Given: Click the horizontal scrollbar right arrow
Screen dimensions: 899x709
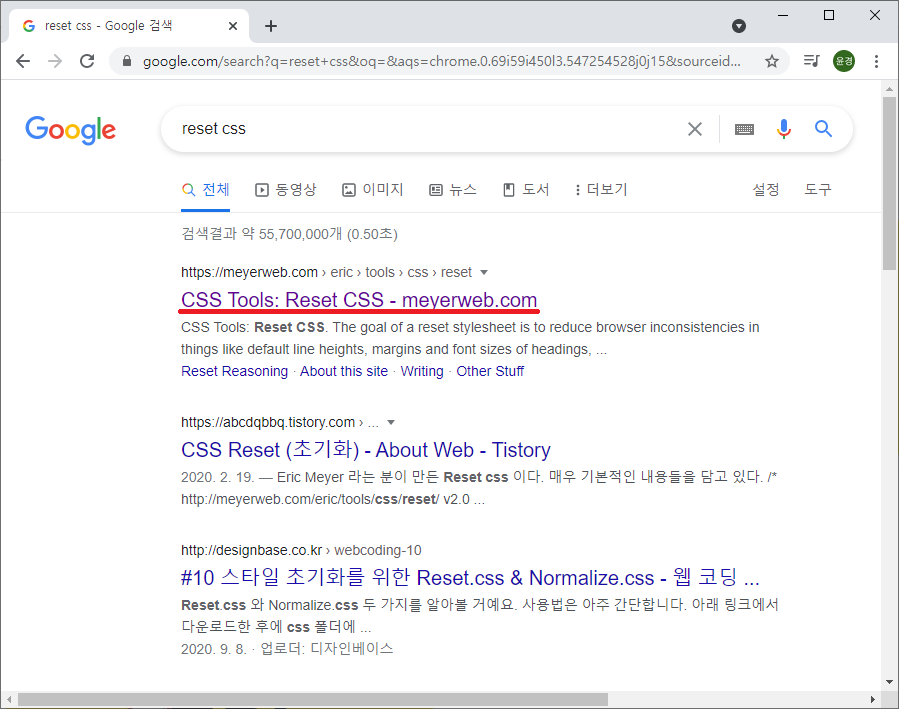Looking at the screenshot, I should tap(873, 699).
